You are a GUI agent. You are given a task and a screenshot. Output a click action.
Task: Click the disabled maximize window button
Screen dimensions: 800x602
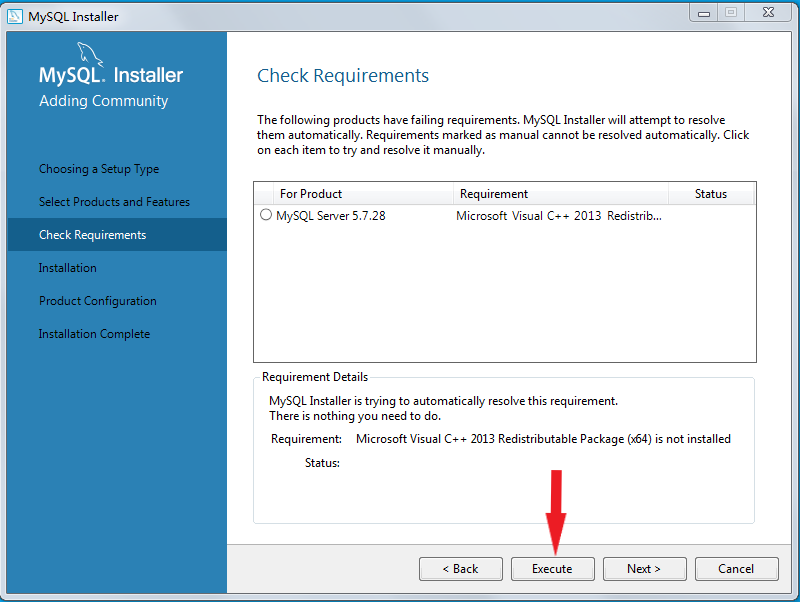(731, 13)
